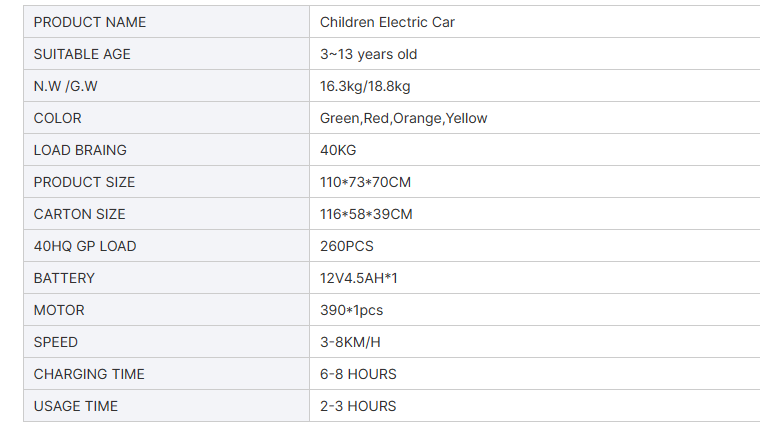Click the 2-3 HOURS usage time
The image size is (760, 442).
(358, 406)
